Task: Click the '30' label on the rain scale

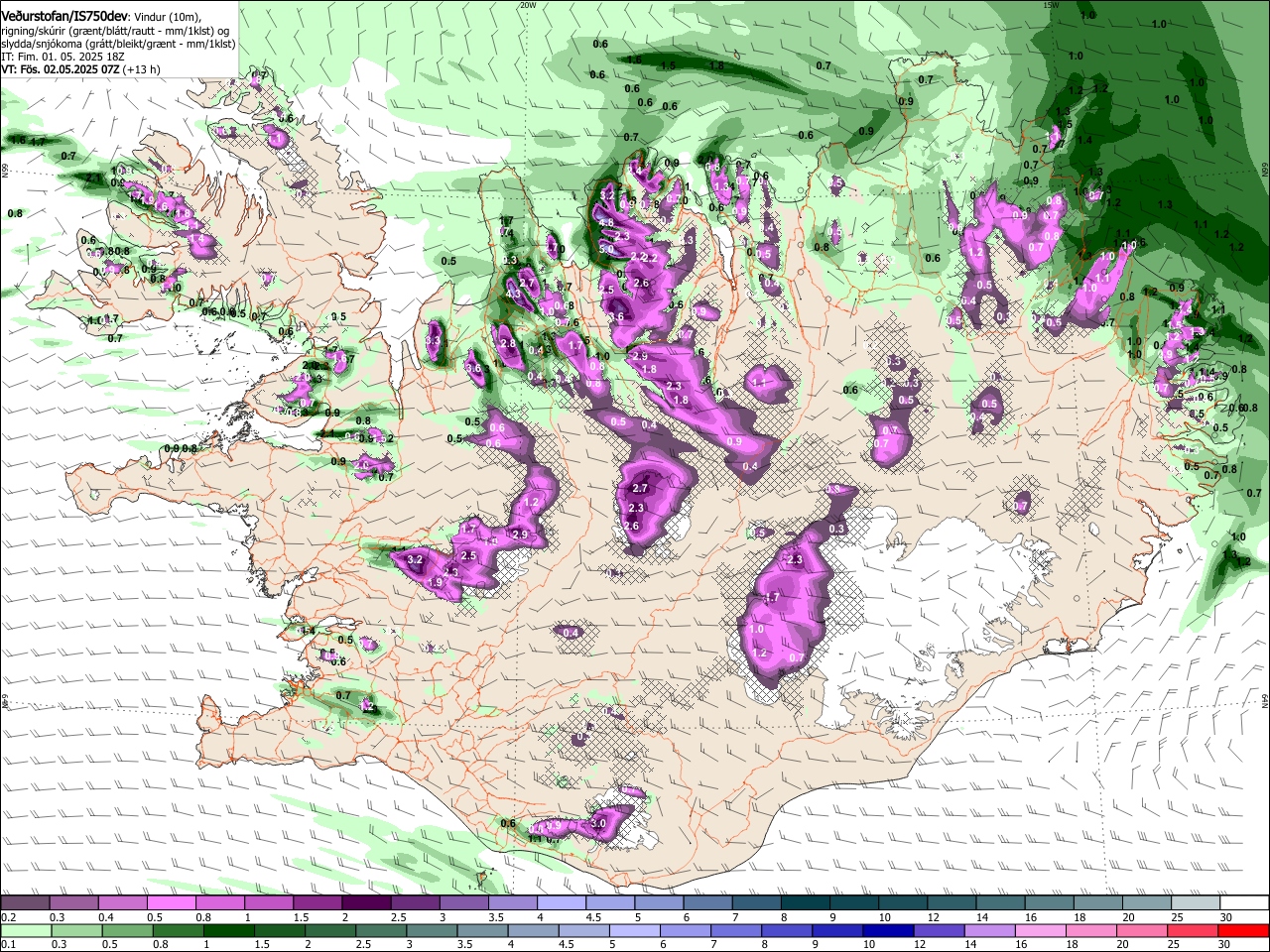Action: (1225, 944)
